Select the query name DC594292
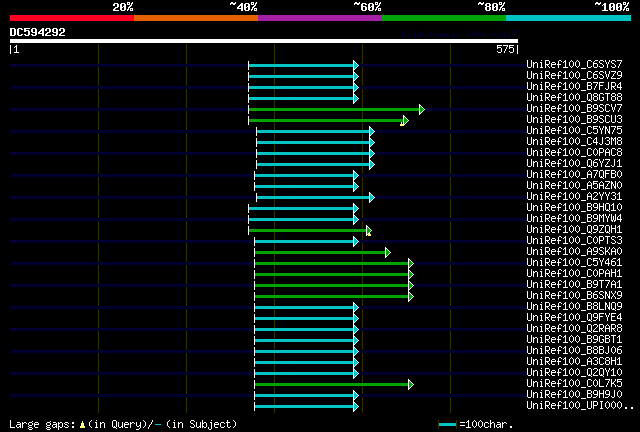The width and height of the screenshot is (640, 432). [38, 32]
